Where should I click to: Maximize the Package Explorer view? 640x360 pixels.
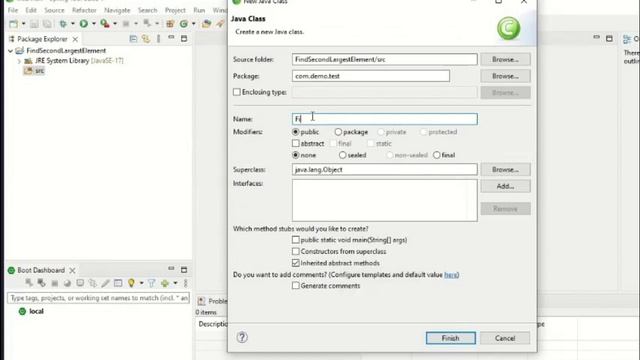tap(184, 38)
